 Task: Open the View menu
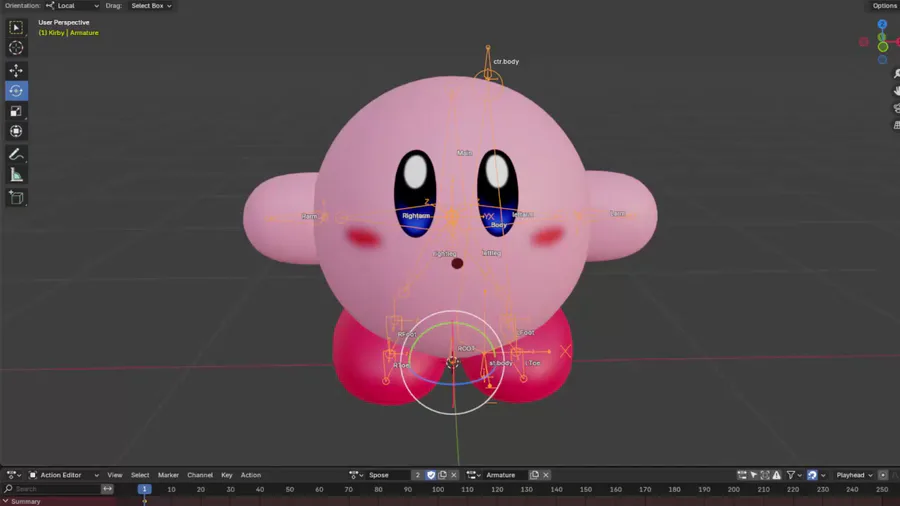click(x=115, y=475)
